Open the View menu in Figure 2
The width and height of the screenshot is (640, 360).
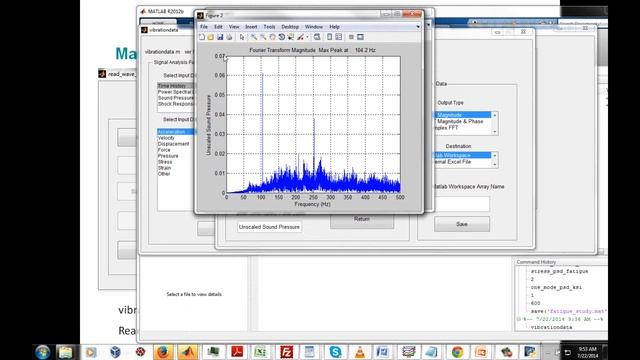click(x=234, y=27)
